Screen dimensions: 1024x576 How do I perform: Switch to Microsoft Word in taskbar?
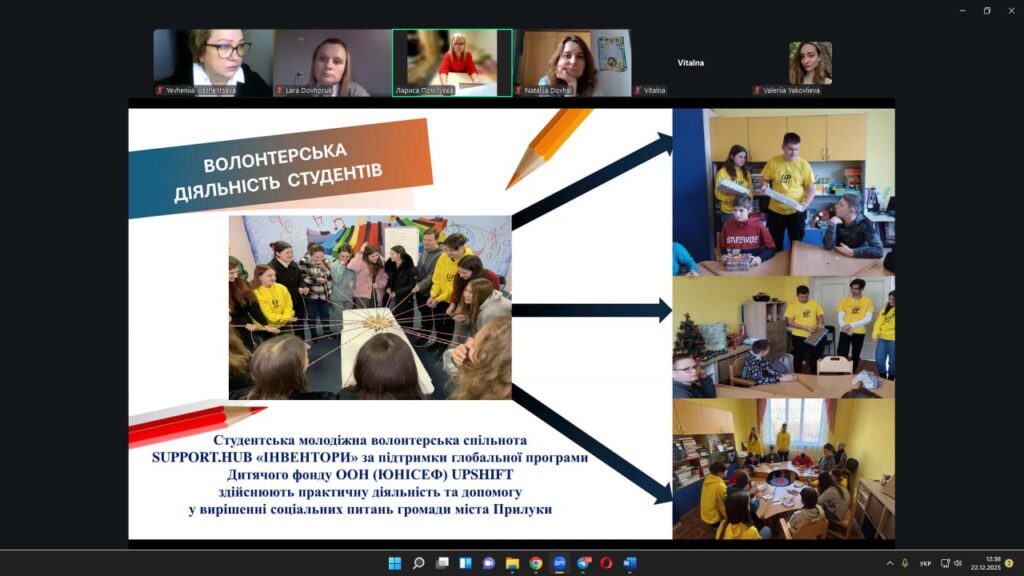point(630,563)
